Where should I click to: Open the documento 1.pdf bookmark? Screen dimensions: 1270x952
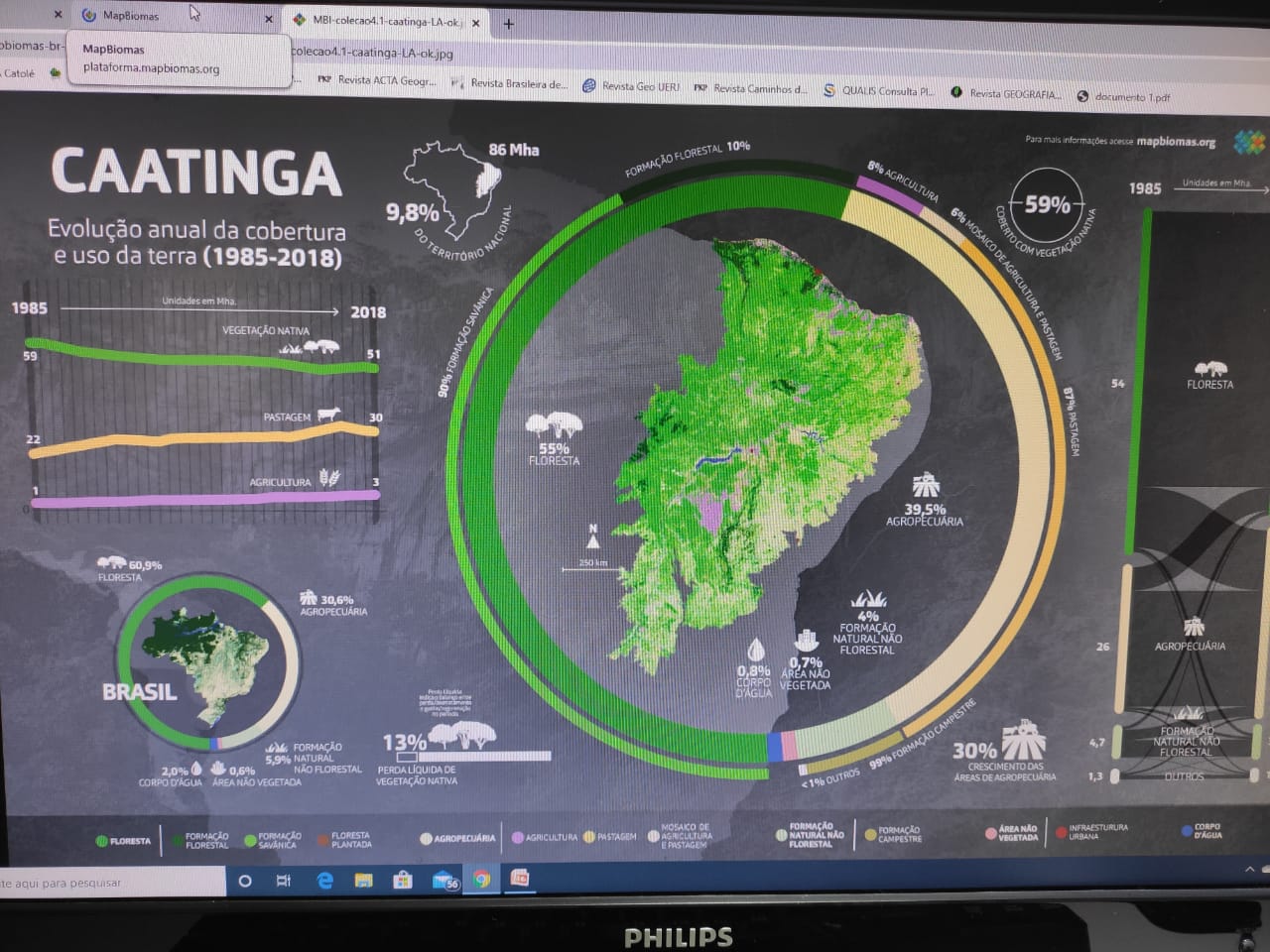click(1123, 97)
